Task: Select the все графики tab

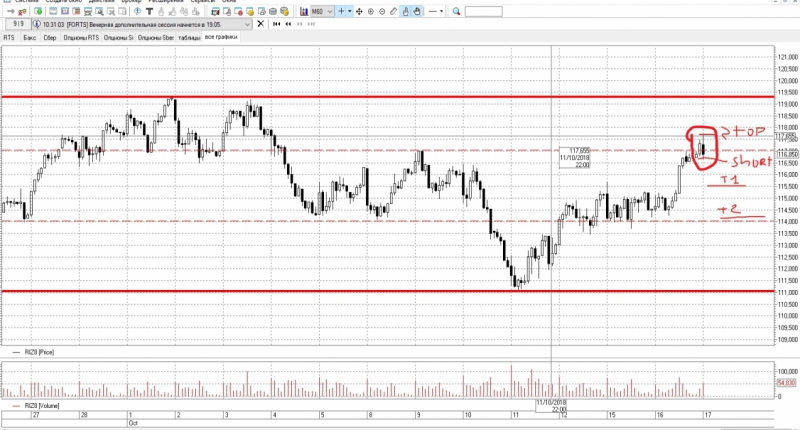Action: (x=221, y=37)
